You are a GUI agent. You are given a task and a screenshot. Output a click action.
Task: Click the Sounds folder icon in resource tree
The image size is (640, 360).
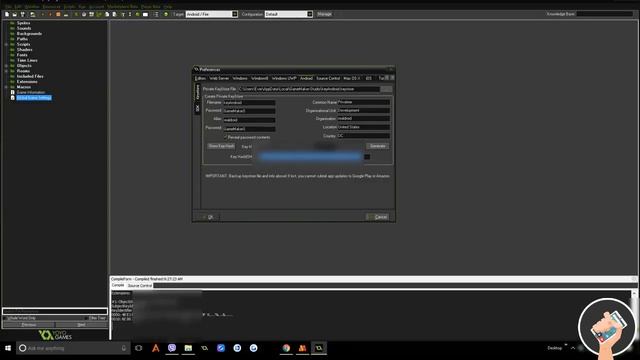pyautogui.click(x=12, y=28)
